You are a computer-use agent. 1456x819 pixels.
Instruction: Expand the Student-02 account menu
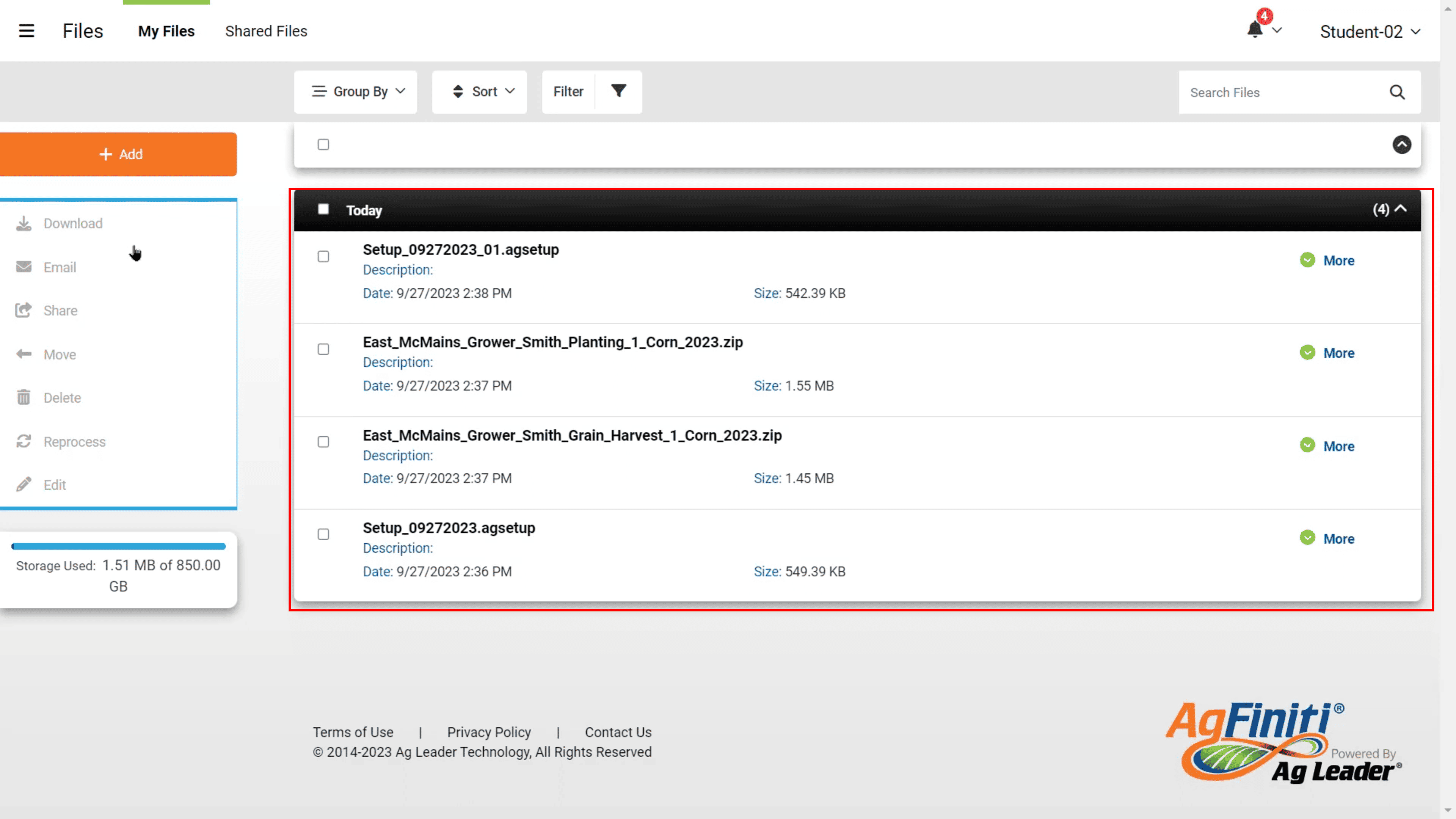(x=1370, y=32)
